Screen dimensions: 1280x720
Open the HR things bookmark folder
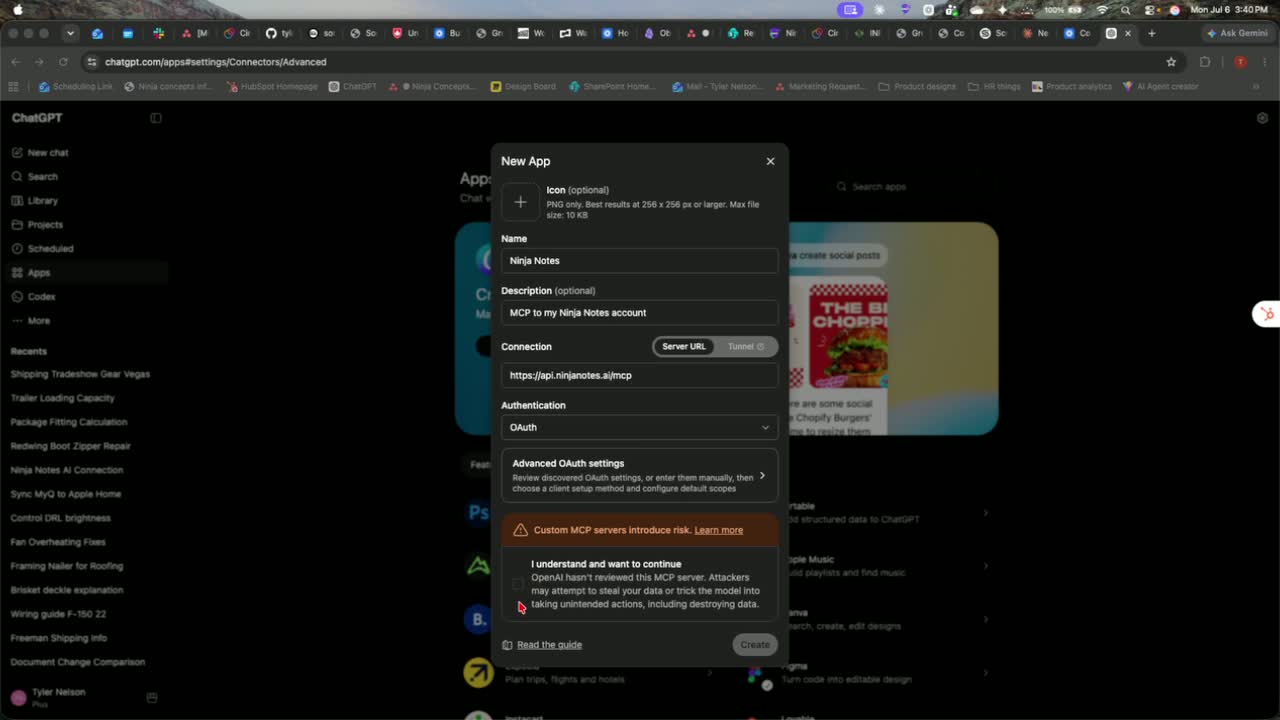click(x=994, y=87)
